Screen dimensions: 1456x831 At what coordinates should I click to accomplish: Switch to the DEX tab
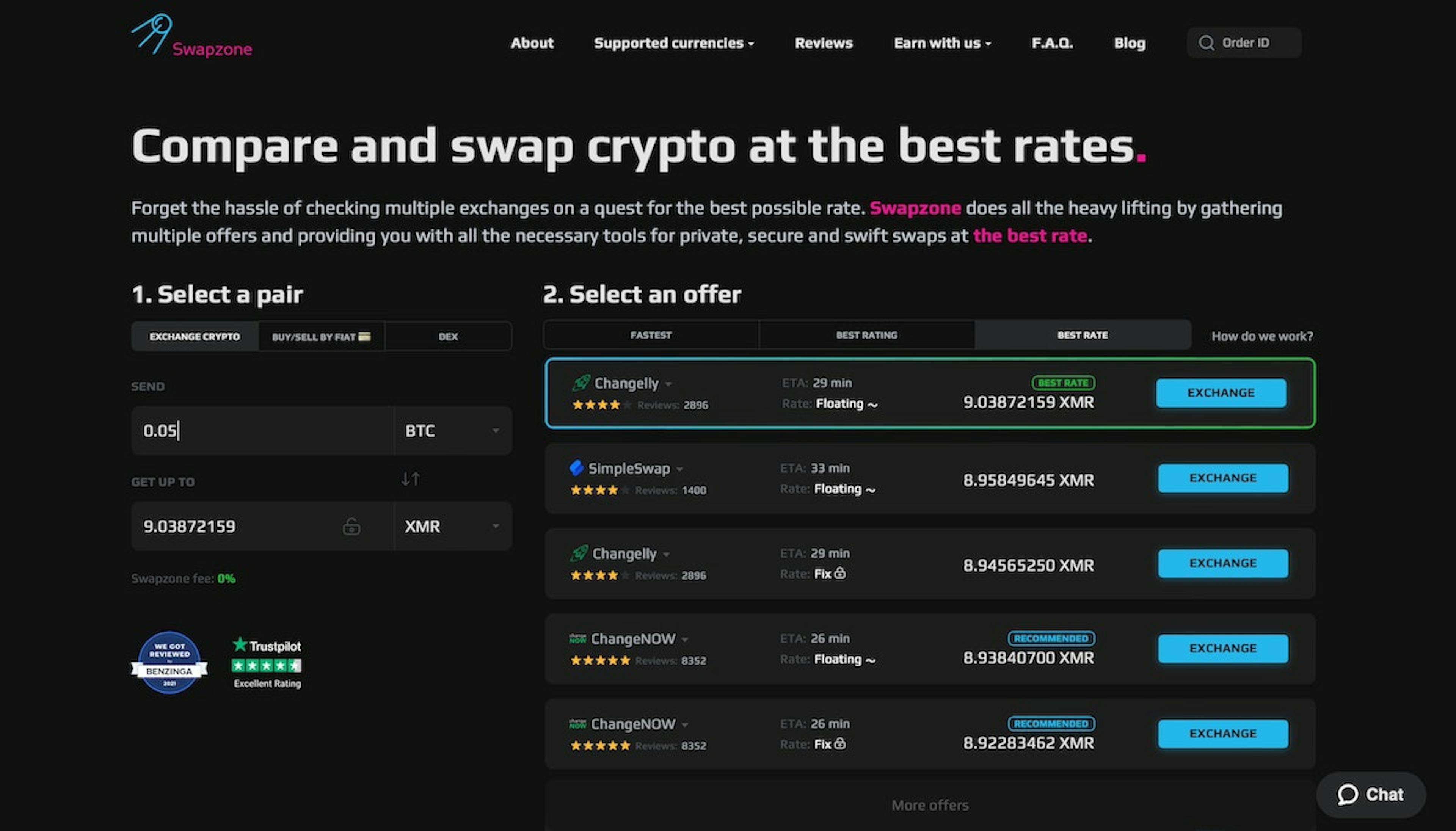(x=448, y=336)
